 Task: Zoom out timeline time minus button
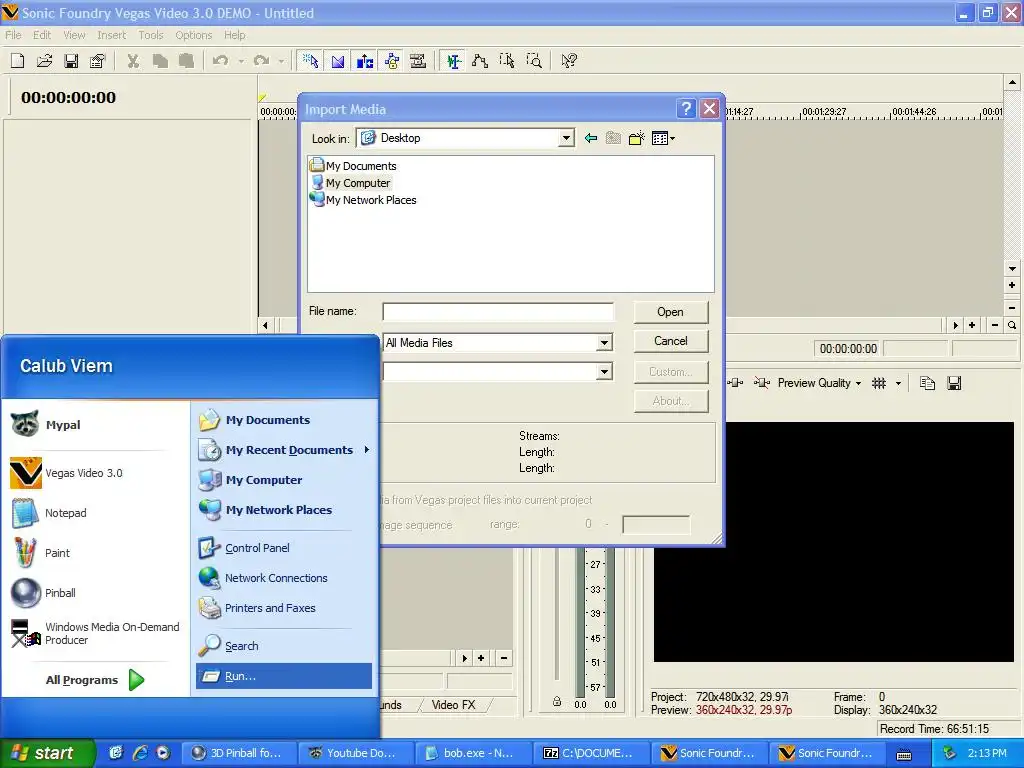(995, 325)
